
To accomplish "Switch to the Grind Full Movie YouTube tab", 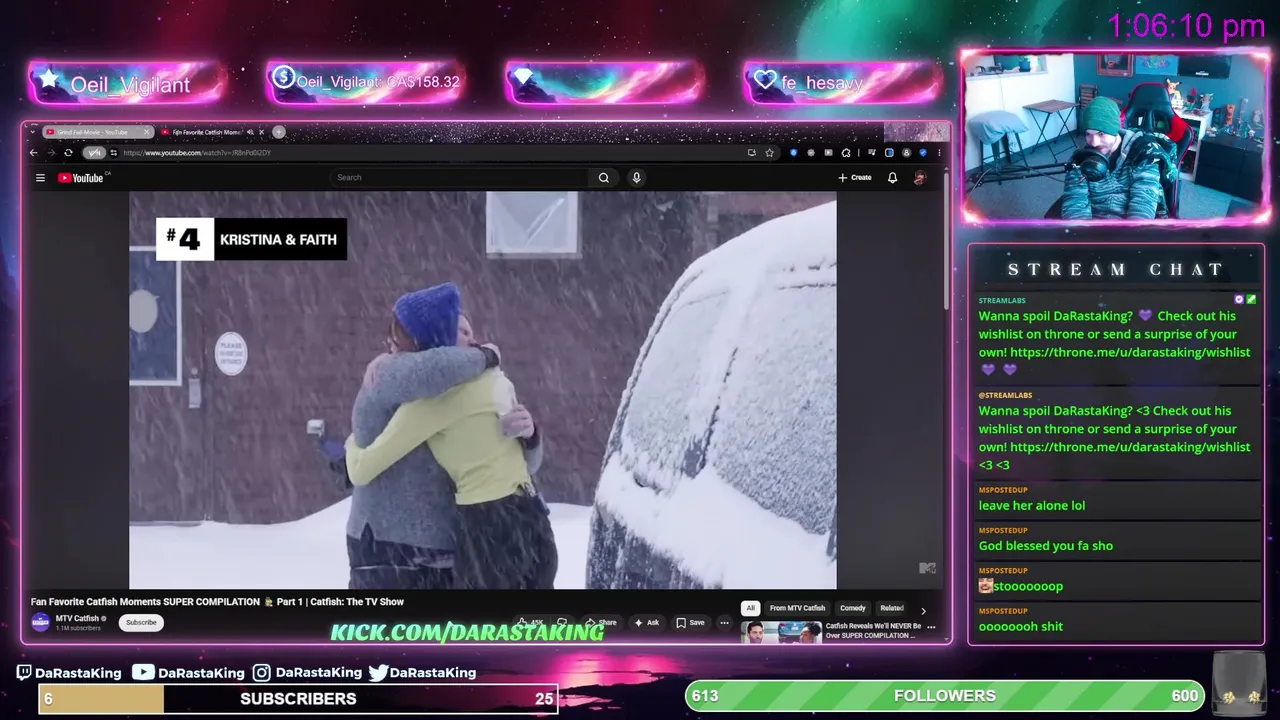I will click(x=98, y=132).
